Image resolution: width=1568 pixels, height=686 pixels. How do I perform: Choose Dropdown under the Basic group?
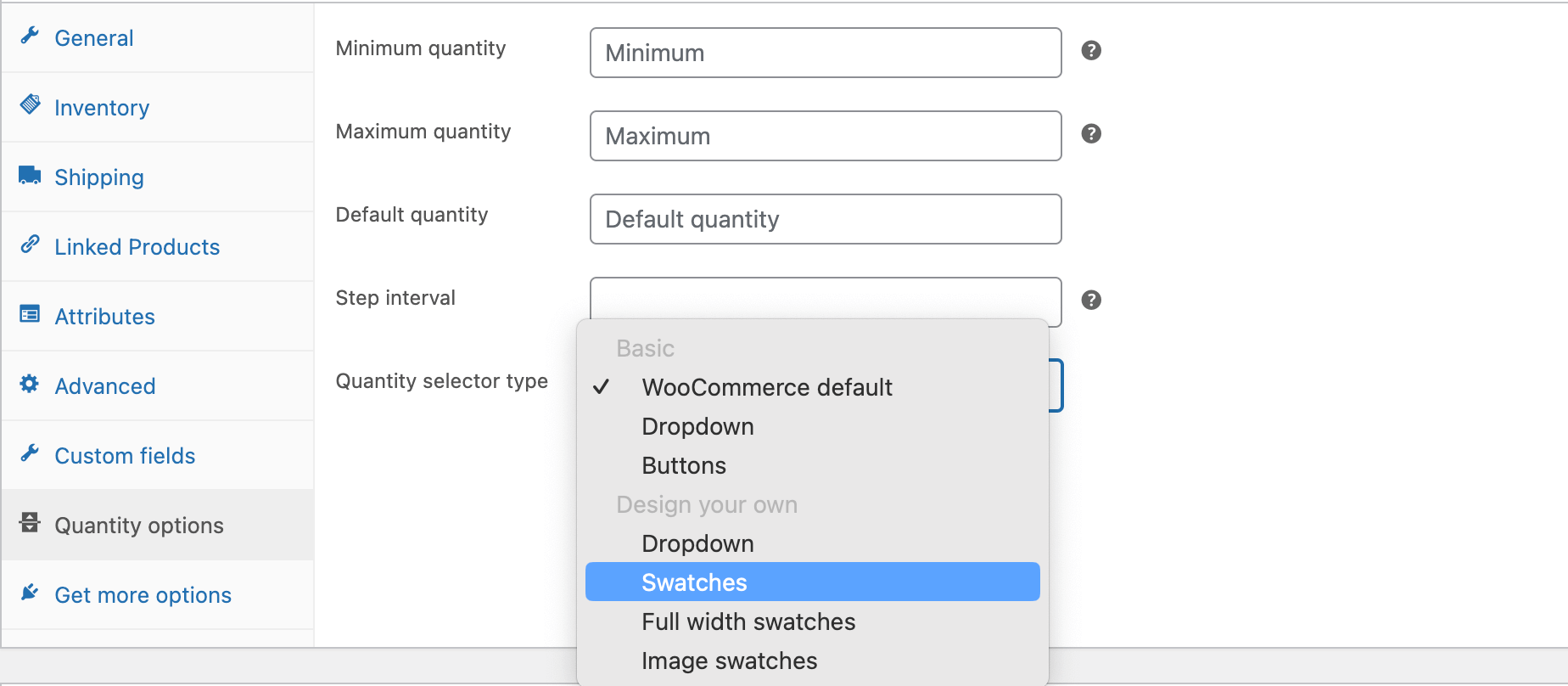click(x=697, y=427)
